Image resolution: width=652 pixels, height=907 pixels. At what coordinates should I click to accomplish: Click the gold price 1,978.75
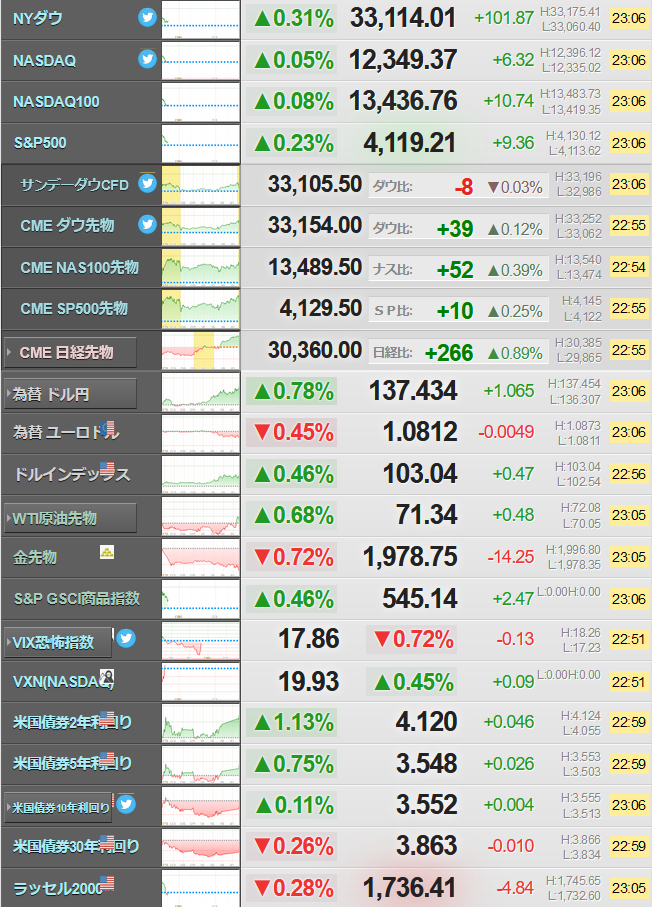pyautogui.click(x=410, y=556)
